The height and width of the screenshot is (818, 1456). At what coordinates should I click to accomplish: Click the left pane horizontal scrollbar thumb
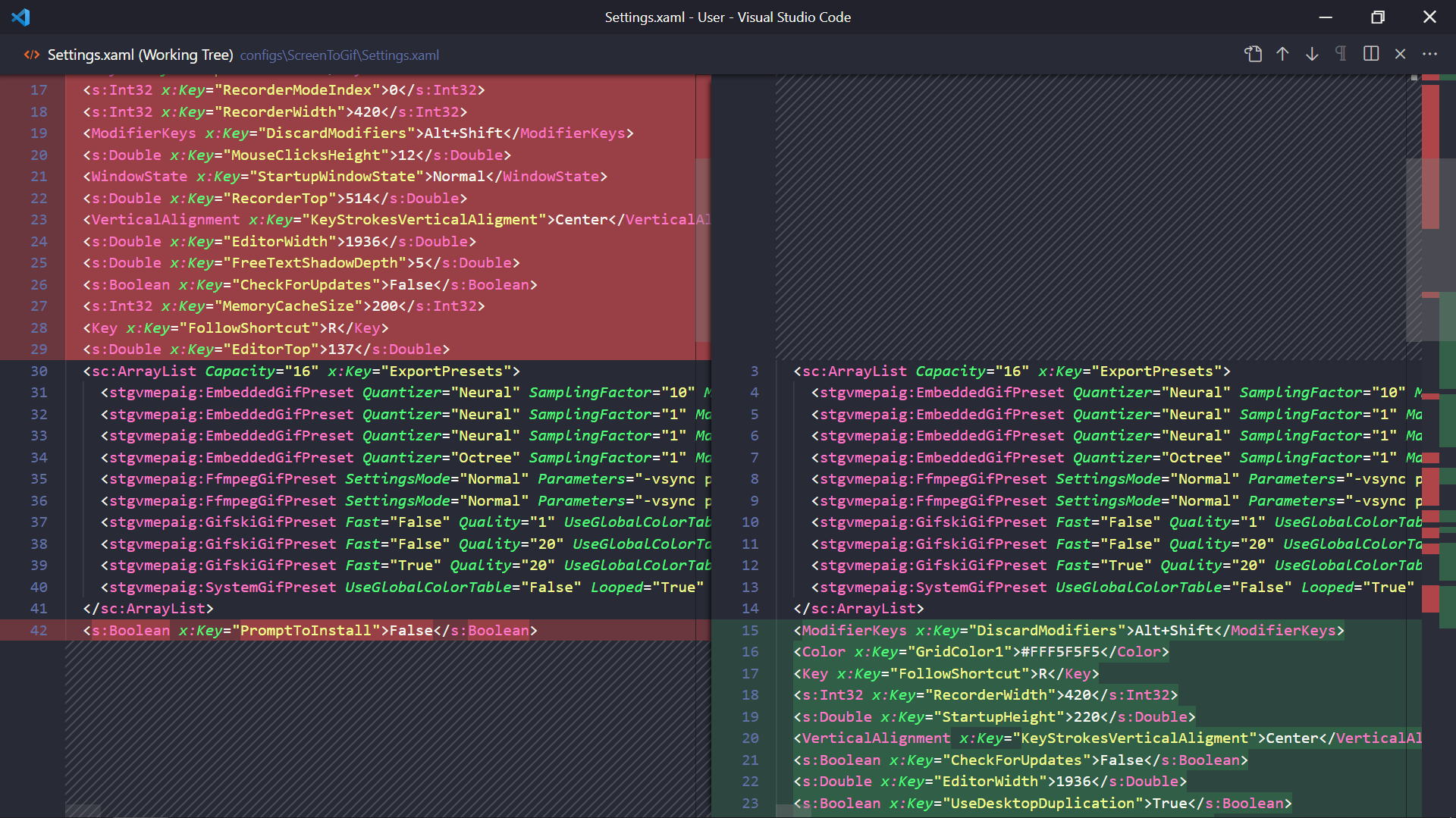[83, 811]
